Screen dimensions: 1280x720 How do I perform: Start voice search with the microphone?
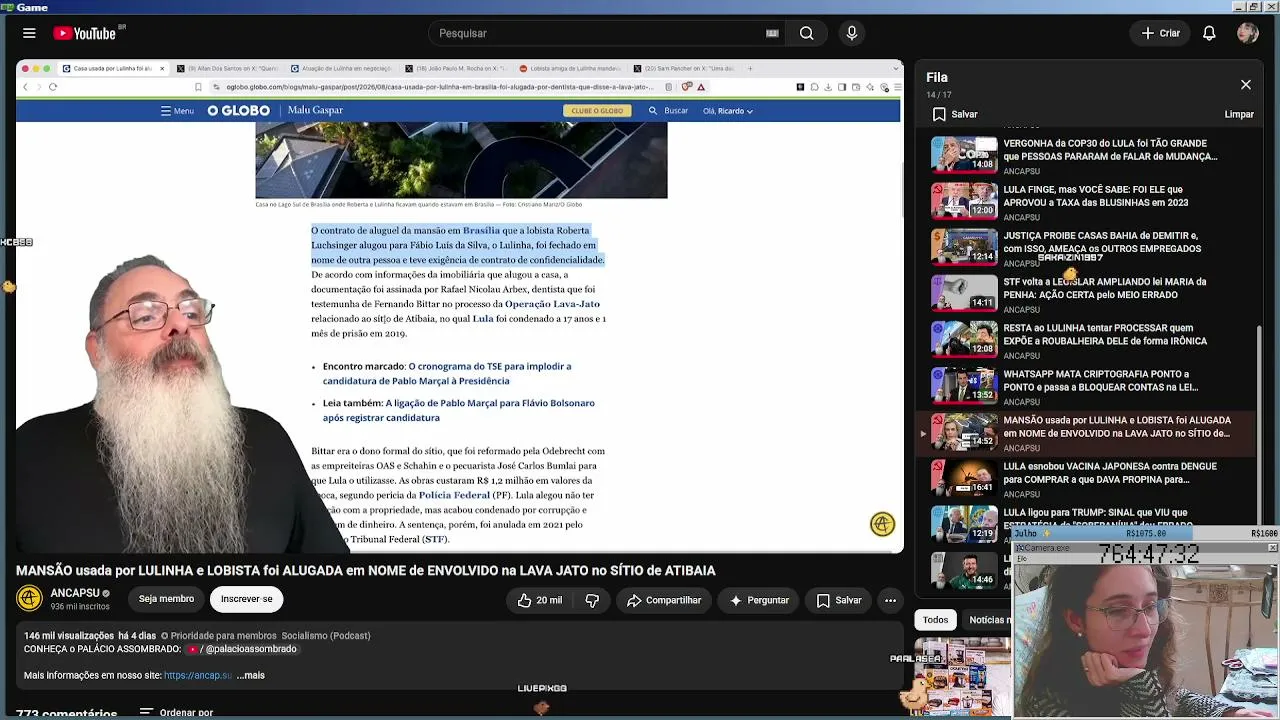852,33
